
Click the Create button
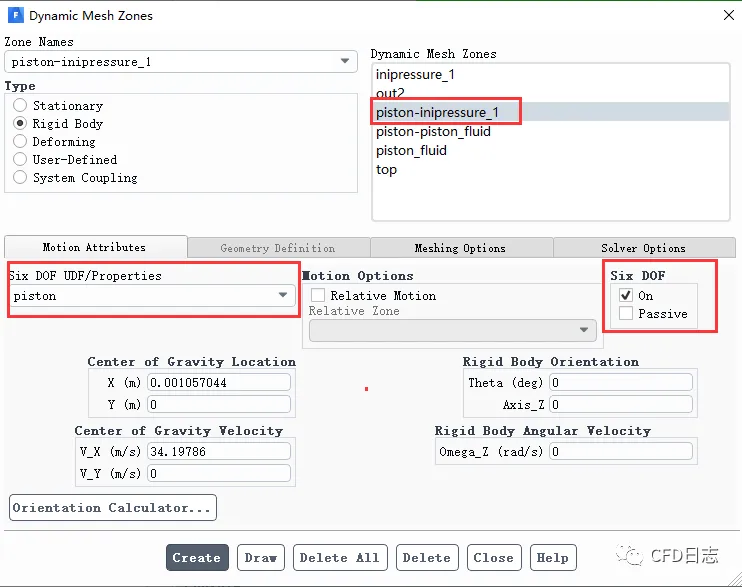coord(197,557)
